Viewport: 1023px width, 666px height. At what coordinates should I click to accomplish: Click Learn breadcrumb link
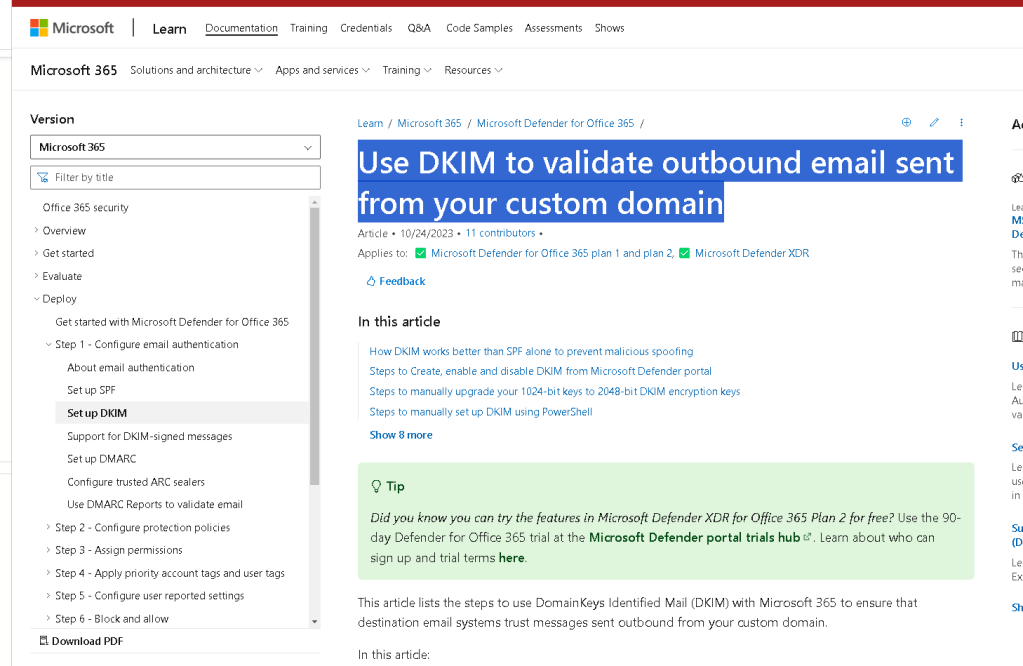tap(370, 123)
